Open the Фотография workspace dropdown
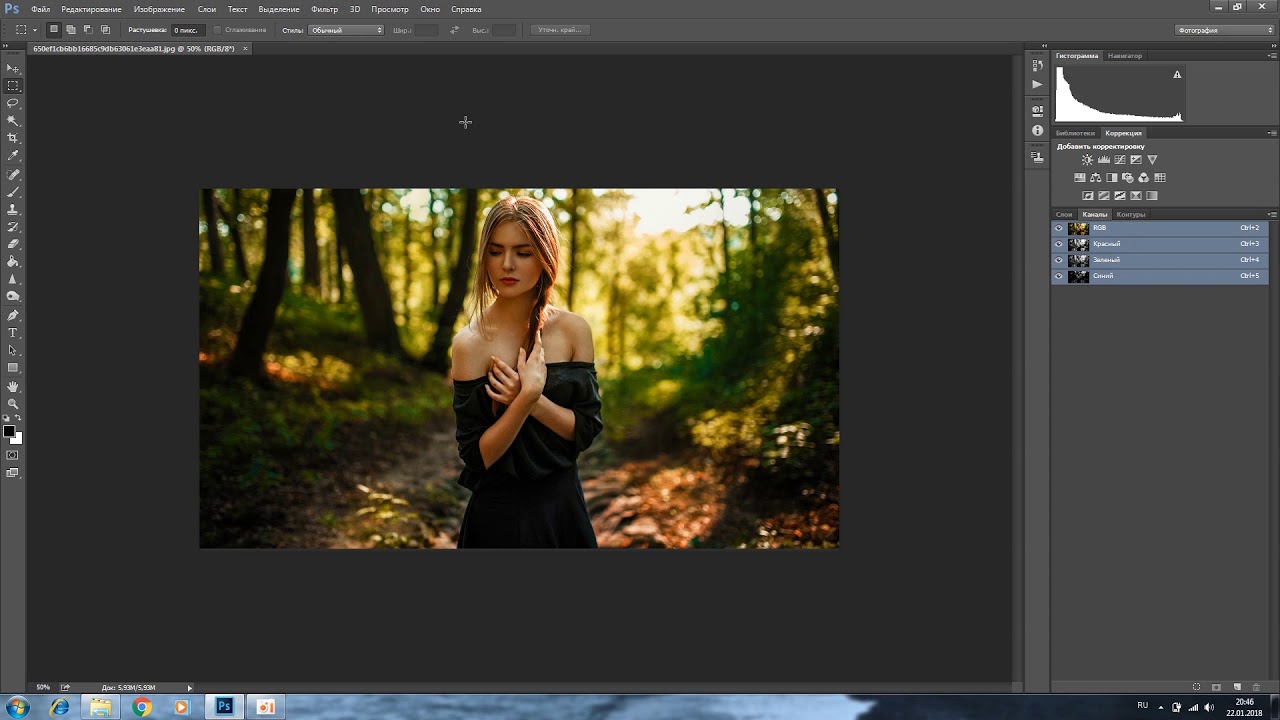This screenshot has height=720, width=1280. pyautogui.click(x=1224, y=30)
